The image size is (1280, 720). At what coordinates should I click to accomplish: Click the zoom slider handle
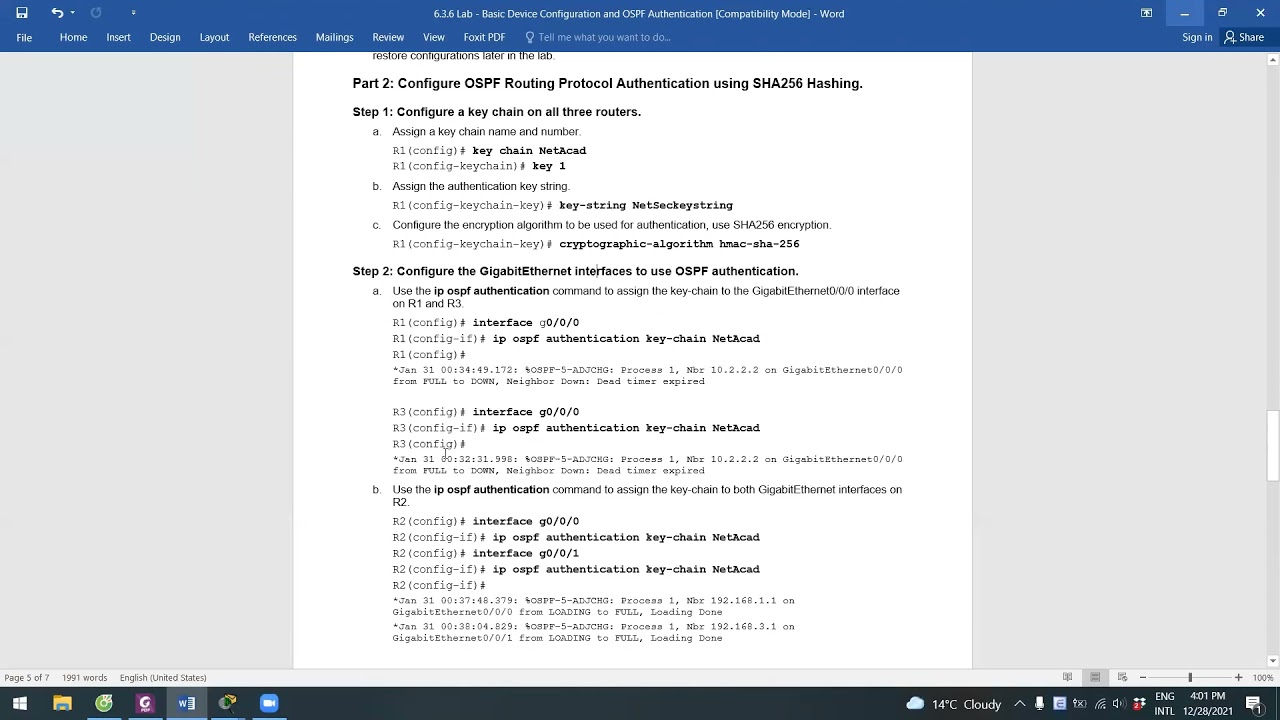click(1190, 677)
